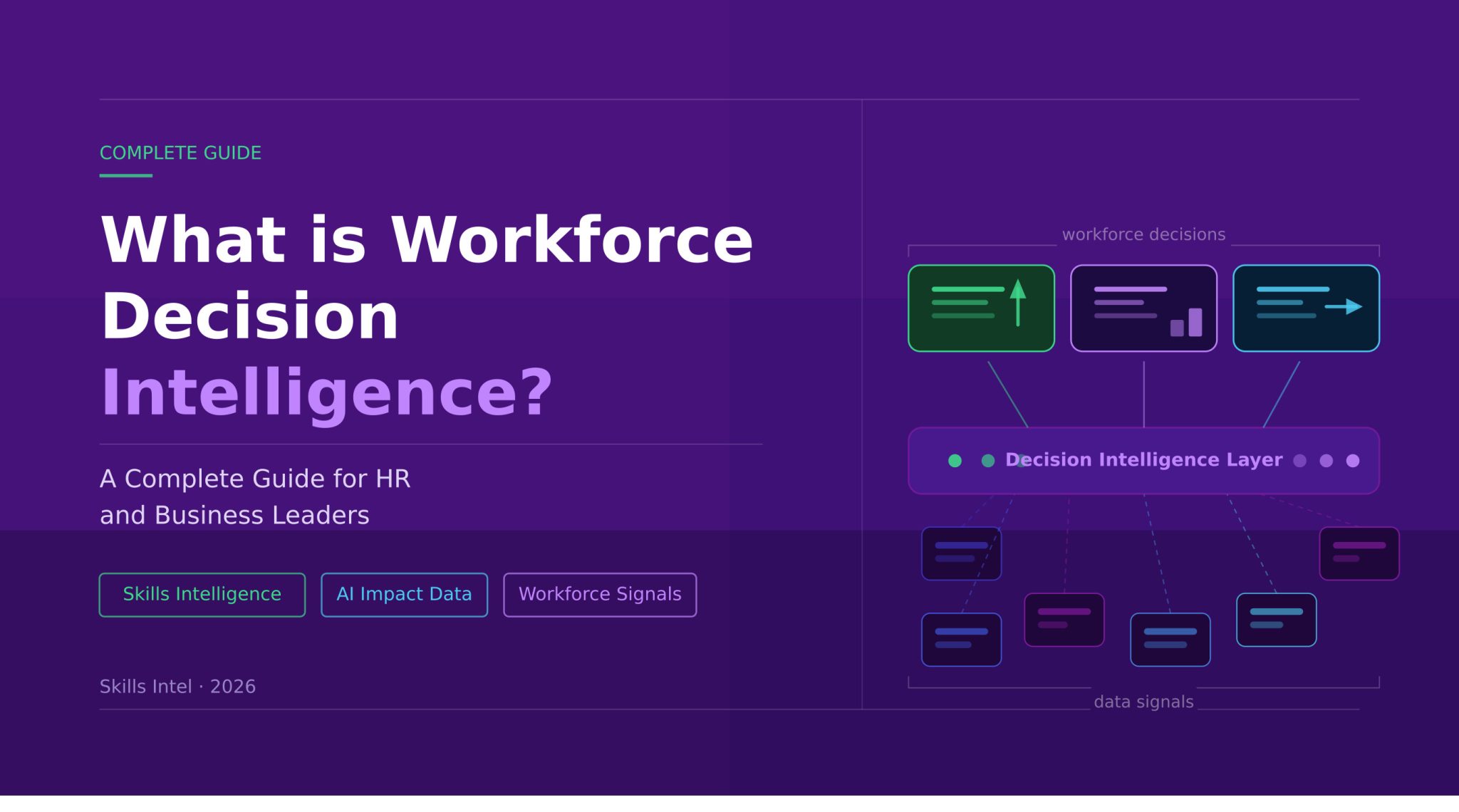This screenshot has height=812, width=1459.
Task: Click the 'What is Workforce' headline line
Action: tap(427, 239)
